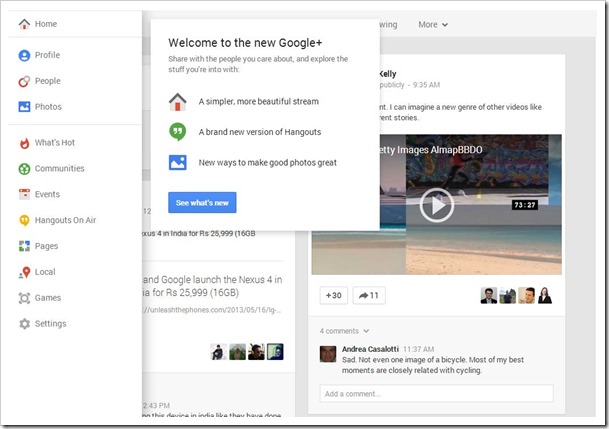Screen dimensions: 609x429
Task: Click the What's Hot flame icon
Action: coord(24,143)
